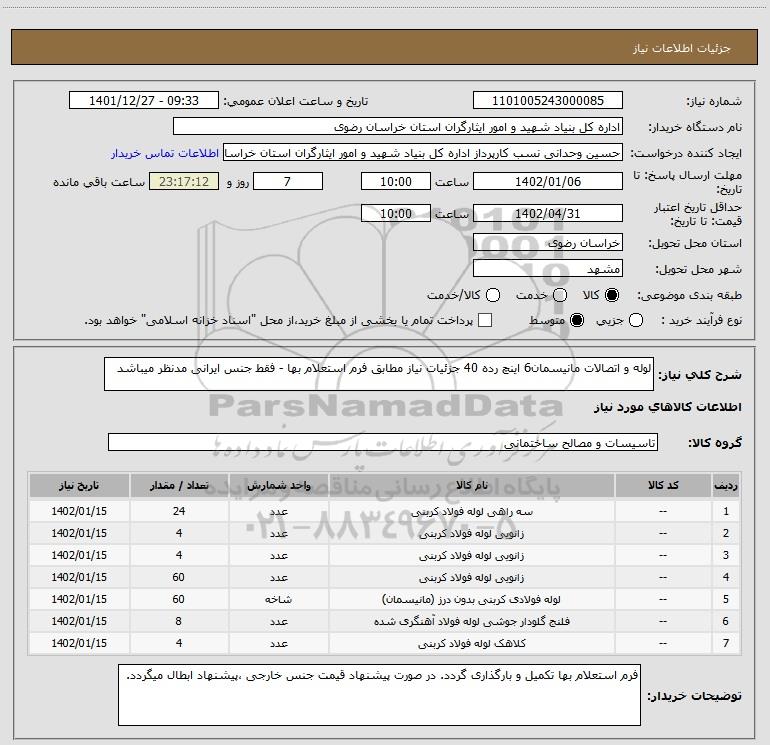770x745 pixels.
Task: Click the price validity hour 10:00 field
Action: point(396,213)
